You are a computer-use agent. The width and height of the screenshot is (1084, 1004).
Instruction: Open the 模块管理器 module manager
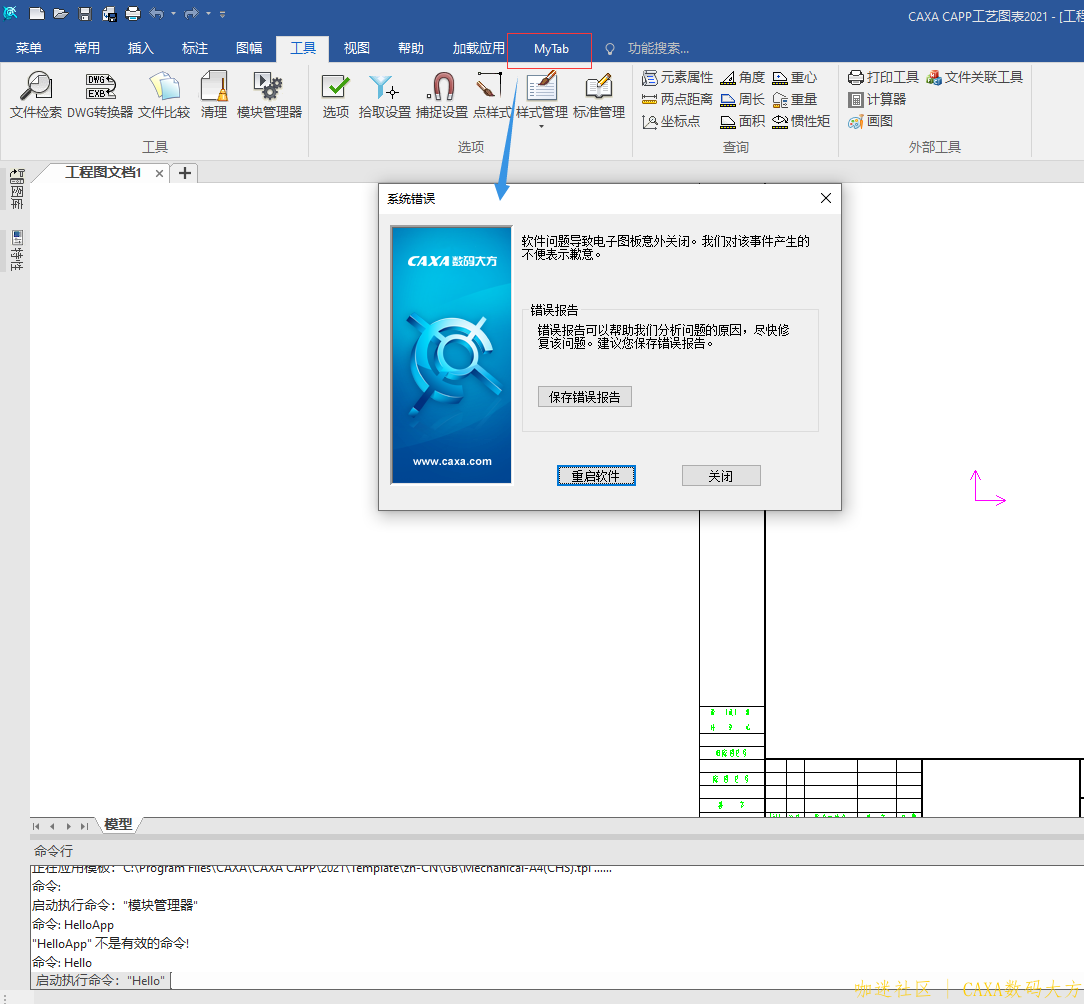point(269,95)
